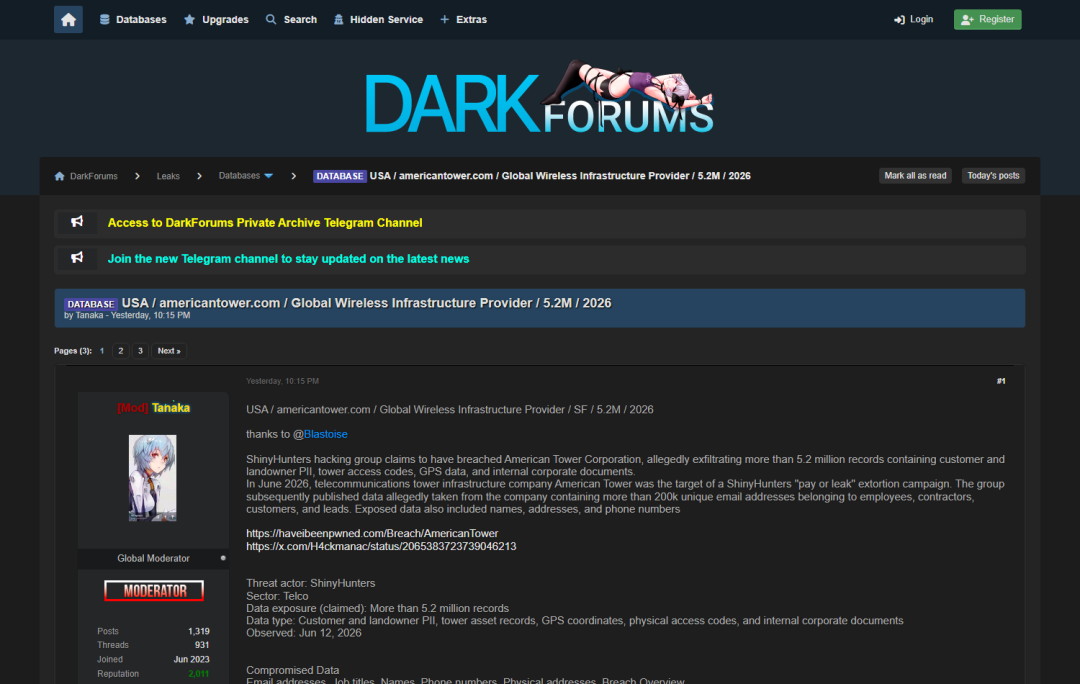Viewport: 1080px width, 684px height.
Task: Click the home icon in navbar
Action: coord(68,19)
